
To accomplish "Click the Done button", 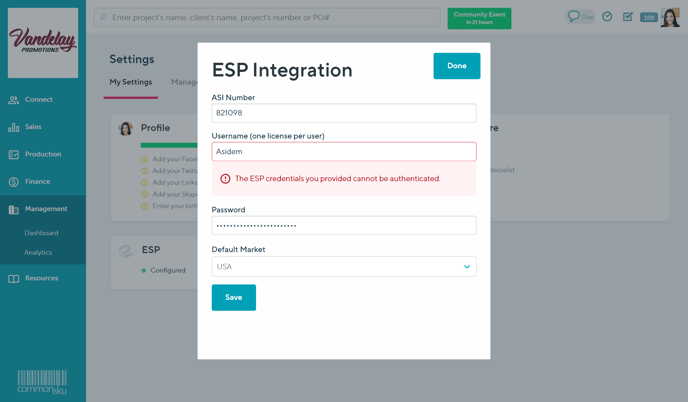I will (457, 66).
